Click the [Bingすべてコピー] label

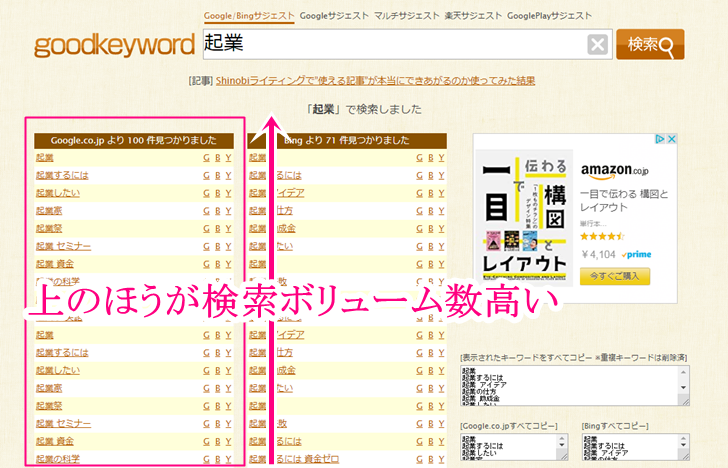click(x=615, y=426)
